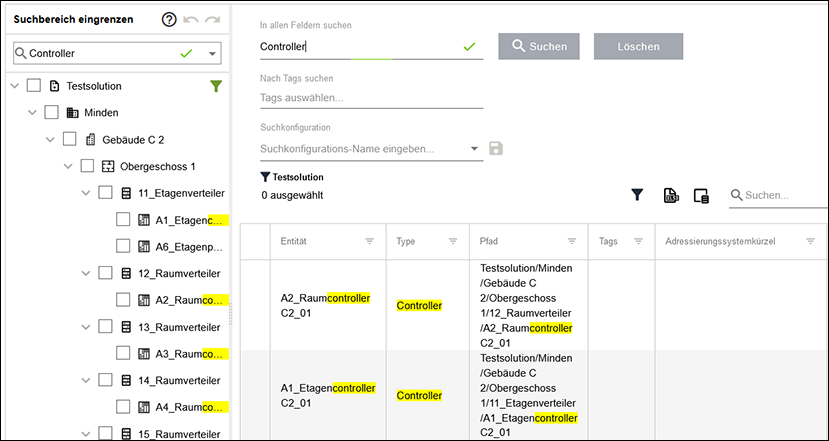Screen dimensions: 829x441
Task: Click the export file icon above table
Action: coord(671,196)
